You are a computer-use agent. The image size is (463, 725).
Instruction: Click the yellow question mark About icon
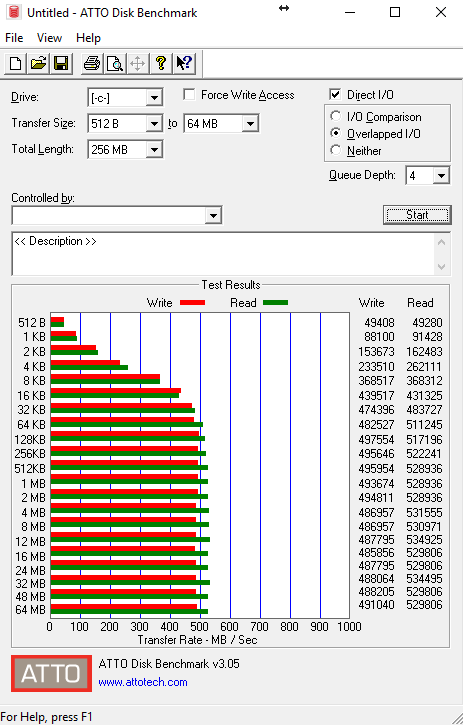[x=161, y=63]
